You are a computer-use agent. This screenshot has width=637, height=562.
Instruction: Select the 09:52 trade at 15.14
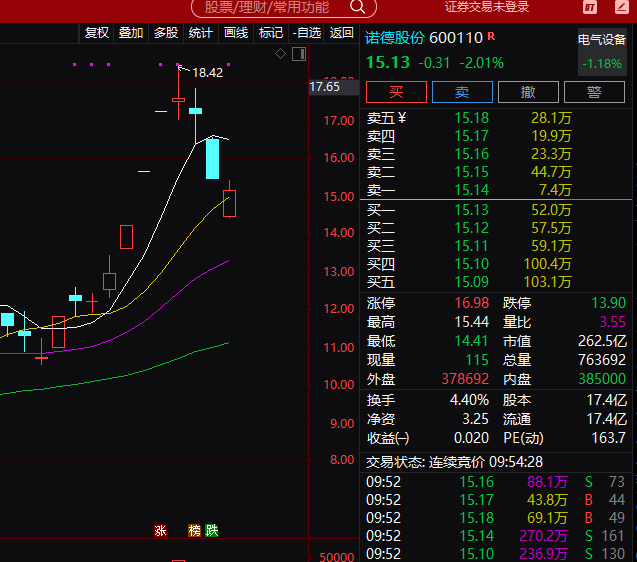click(x=495, y=536)
